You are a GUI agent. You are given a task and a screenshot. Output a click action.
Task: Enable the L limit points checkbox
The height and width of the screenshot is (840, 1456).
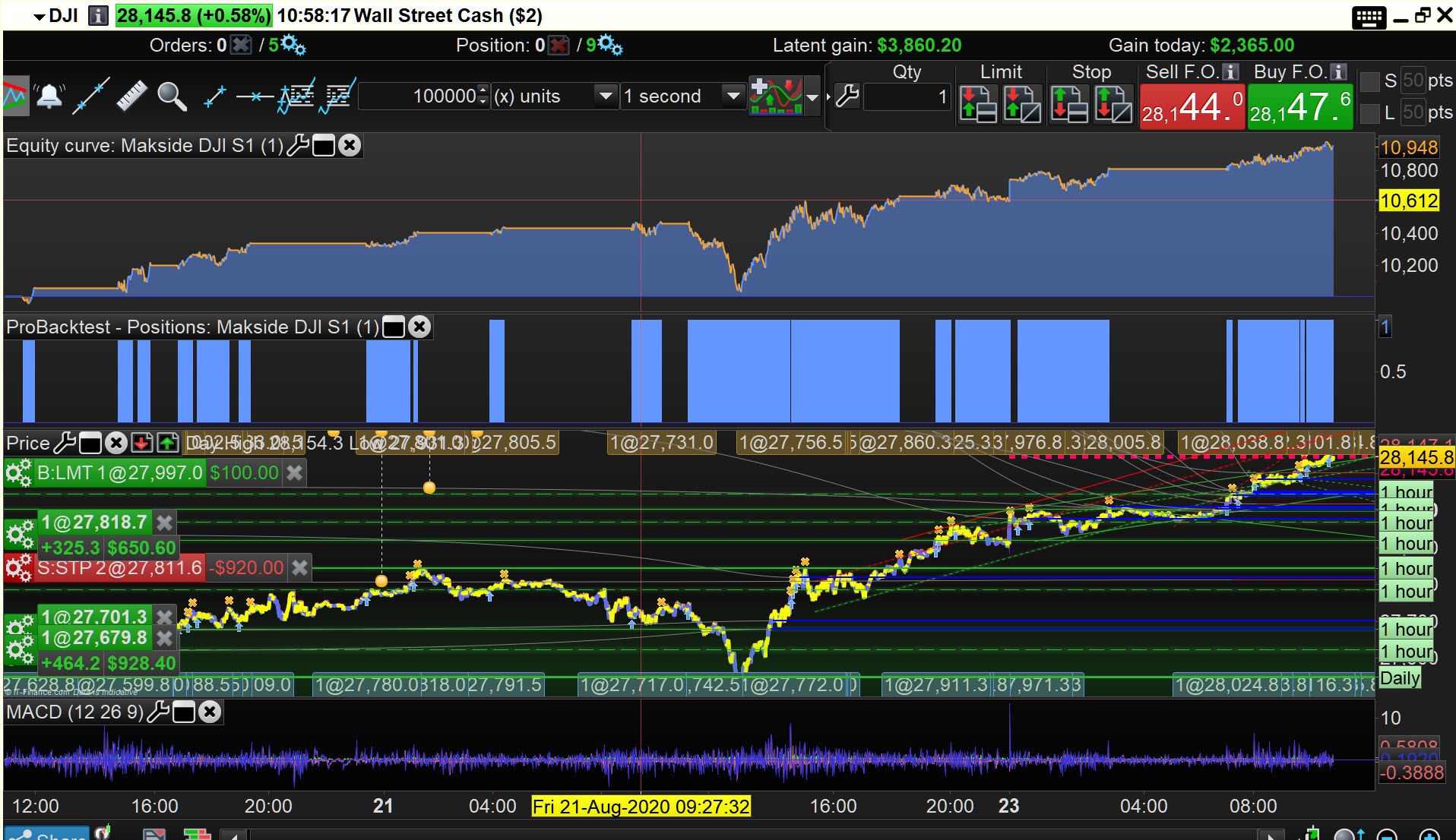pos(1369,113)
